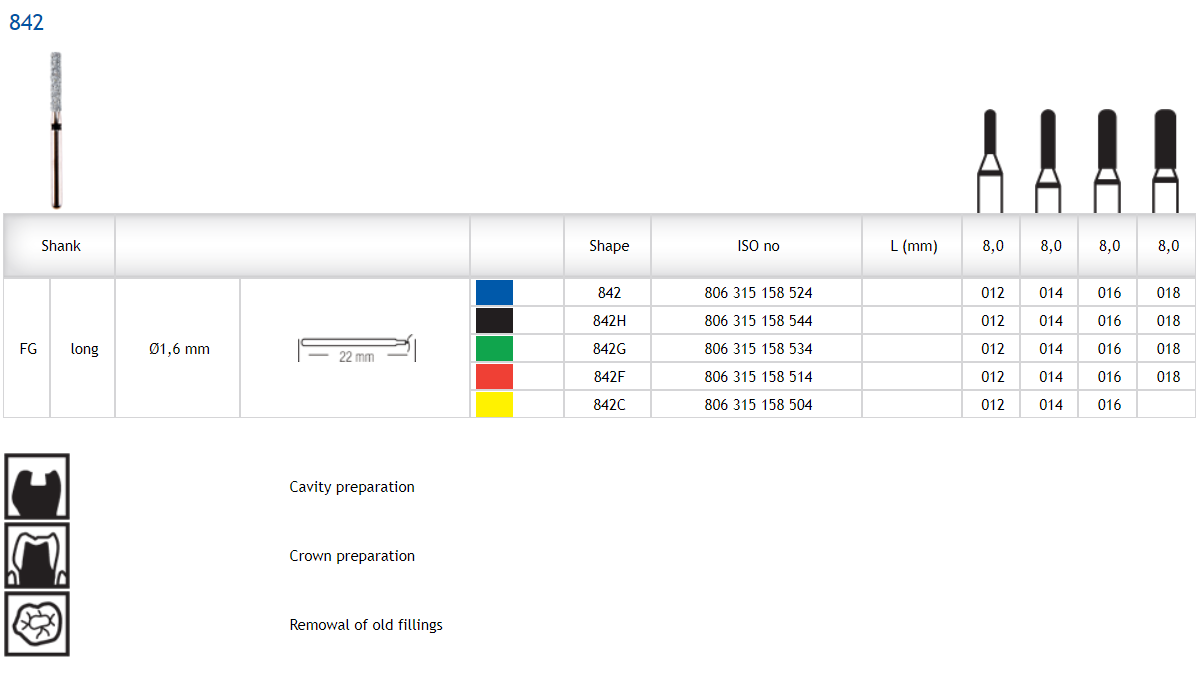Image resolution: width=1202 pixels, height=687 pixels.
Task: Click the third bur head silhouette icon
Action: (x=1107, y=160)
